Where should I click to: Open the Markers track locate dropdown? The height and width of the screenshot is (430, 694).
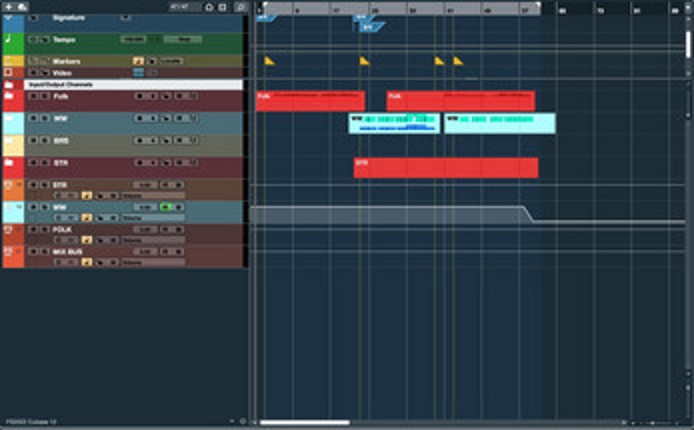point(171,61)
